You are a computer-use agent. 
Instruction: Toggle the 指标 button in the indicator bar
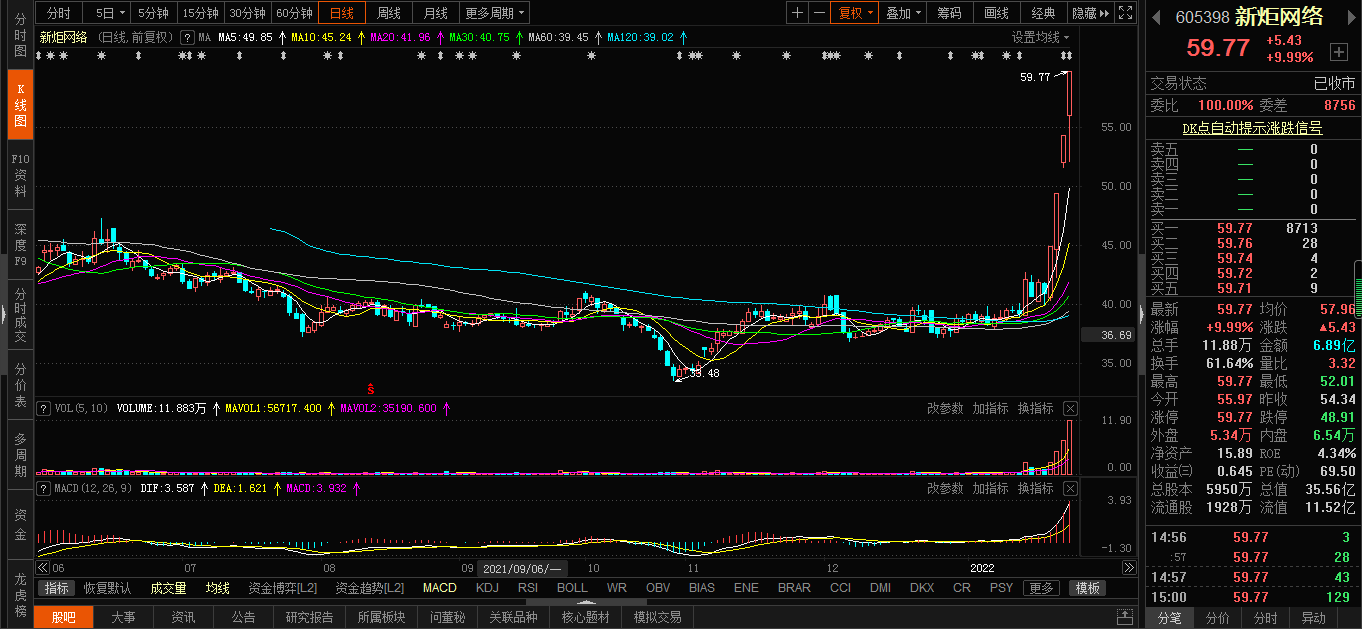click(x=57, y=588)
